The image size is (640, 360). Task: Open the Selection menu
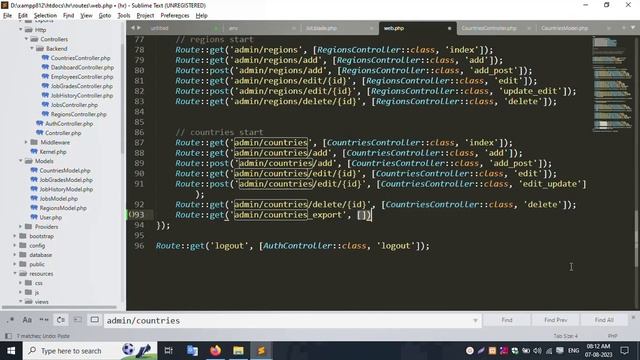(x=45, y=16)
